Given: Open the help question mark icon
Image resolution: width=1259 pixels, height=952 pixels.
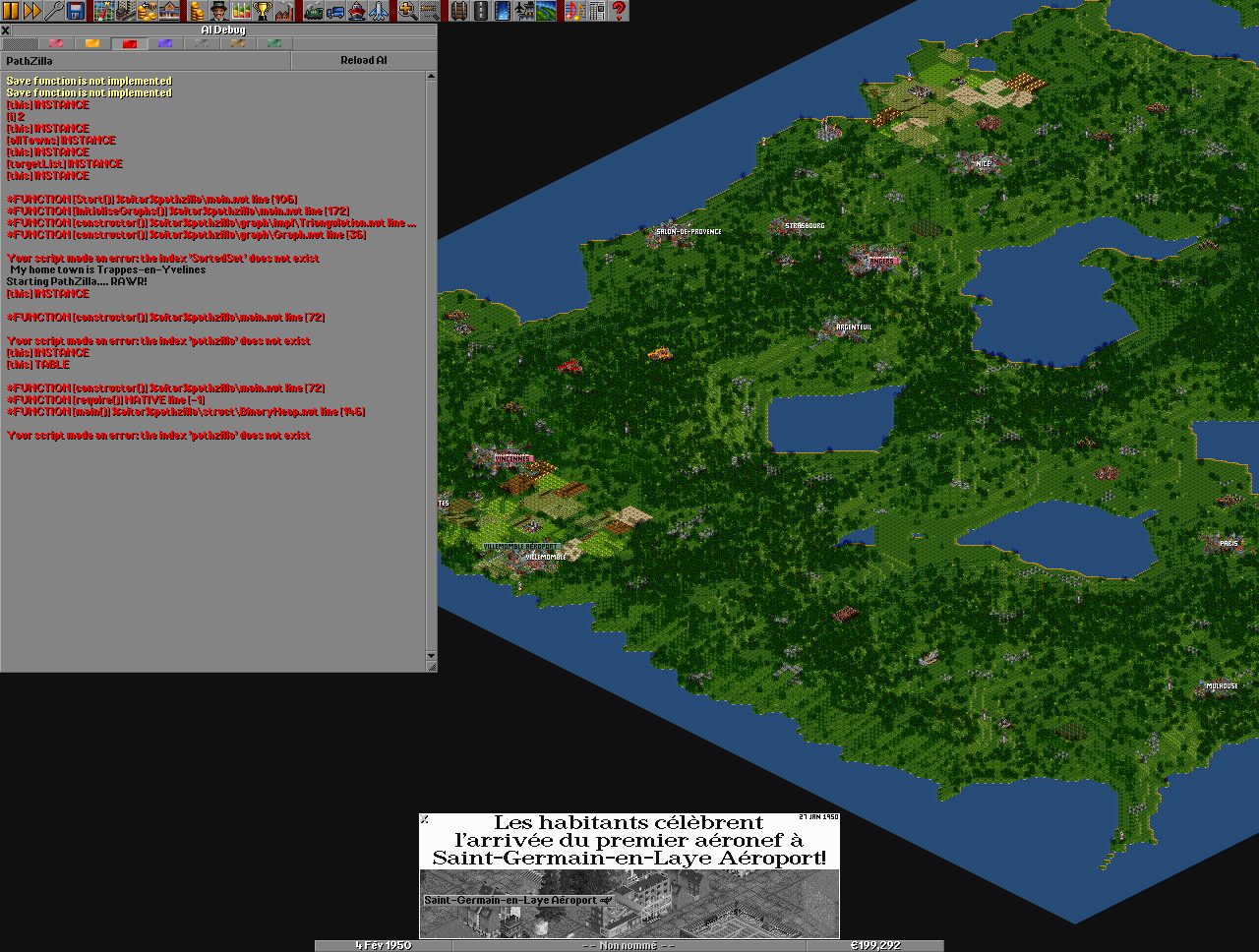Looking at the screenshot, I should click(618, 11).
